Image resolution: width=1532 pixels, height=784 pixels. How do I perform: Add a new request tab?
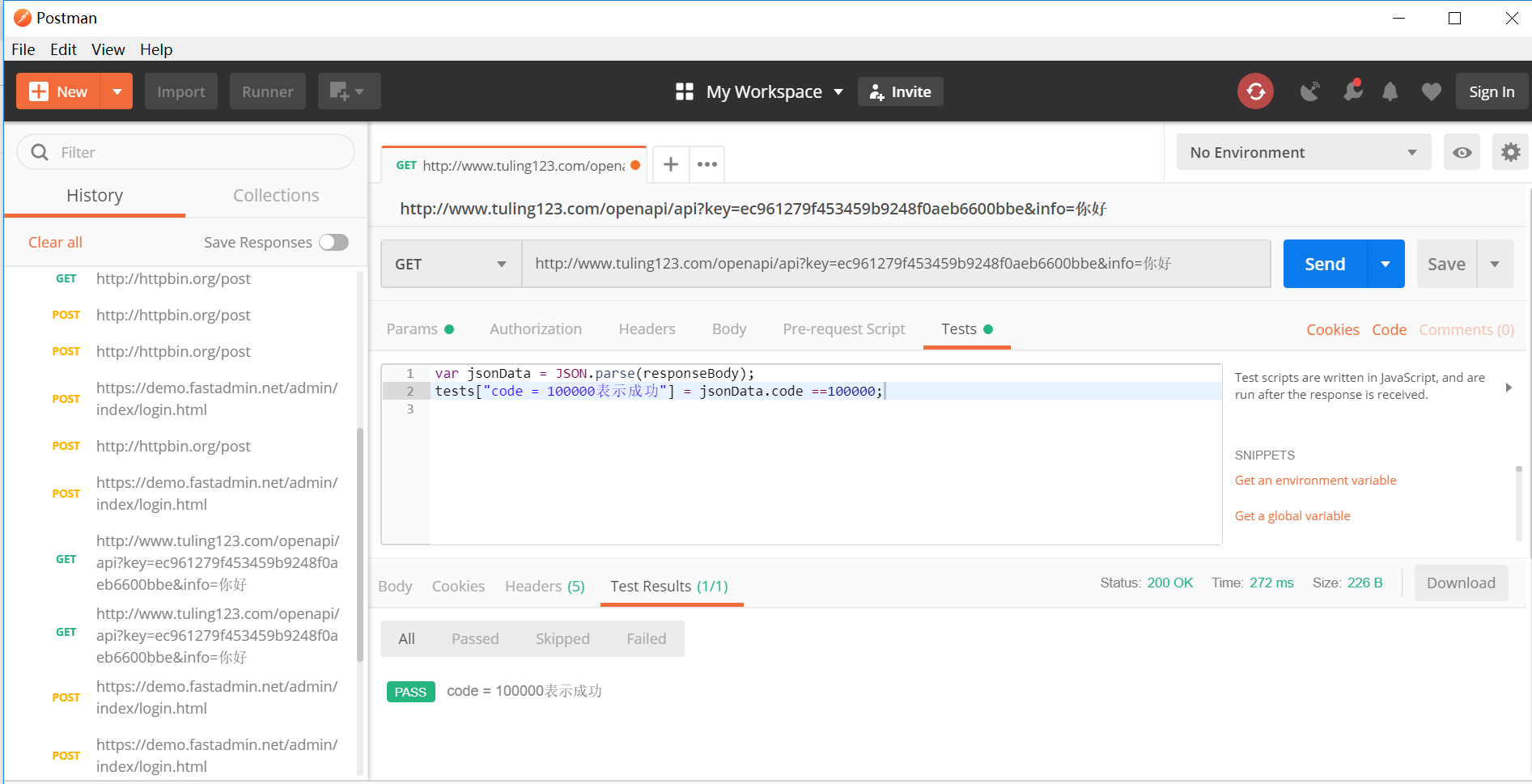671,165
